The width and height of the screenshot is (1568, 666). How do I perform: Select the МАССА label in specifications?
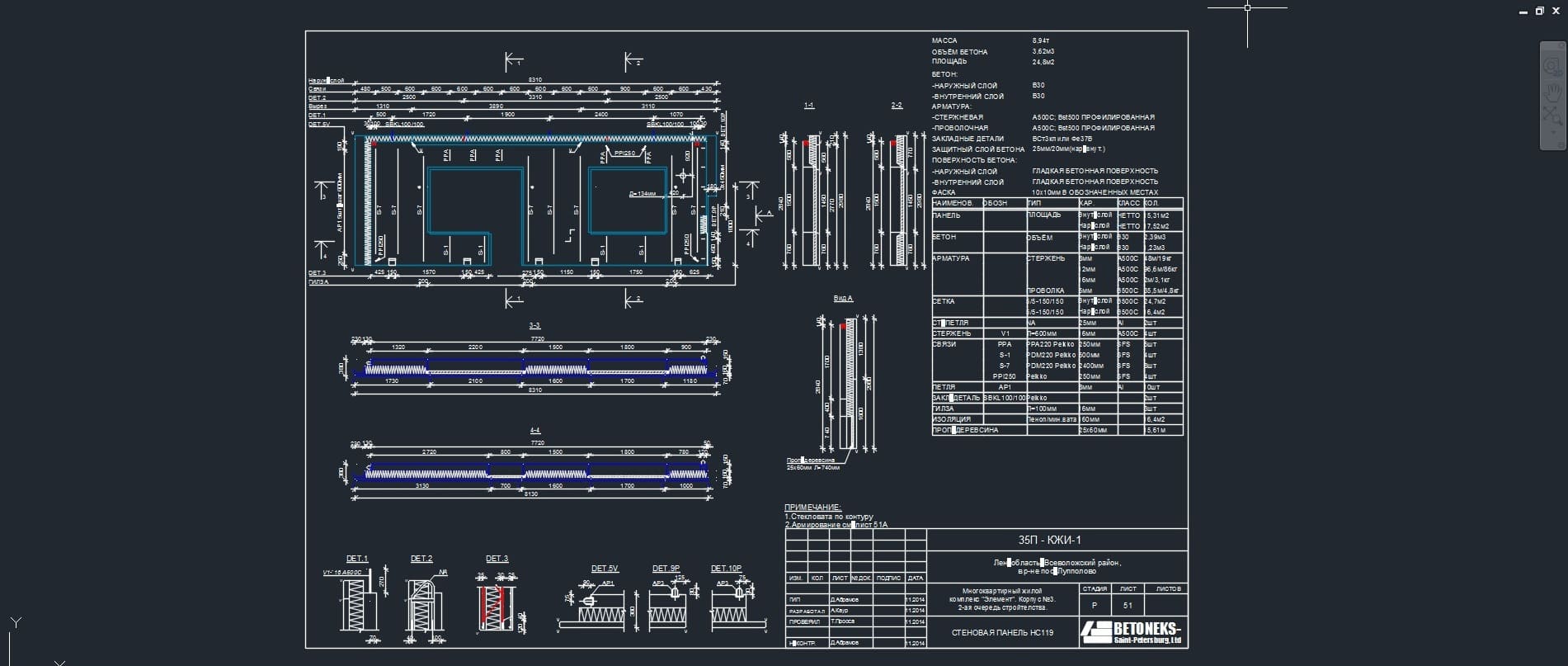tap(944, 40)
